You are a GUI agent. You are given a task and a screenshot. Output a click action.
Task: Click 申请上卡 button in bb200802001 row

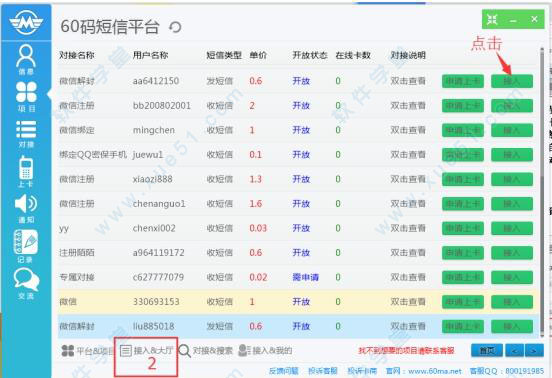pos(463,106)
